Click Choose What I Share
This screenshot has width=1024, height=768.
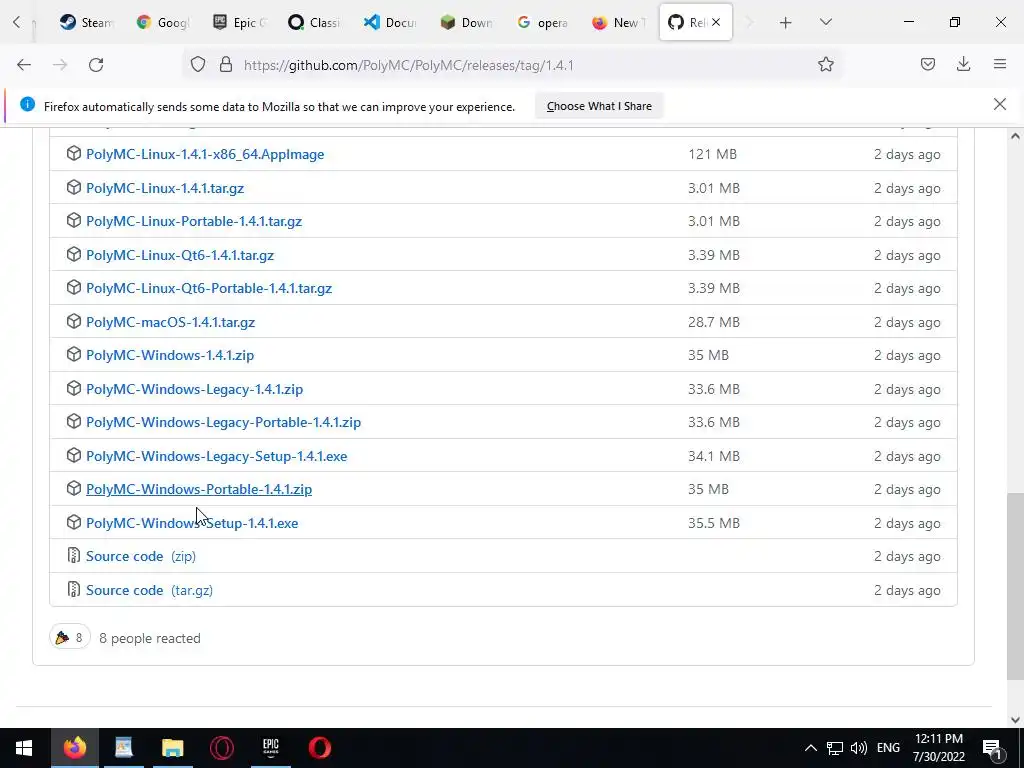point(599,106)
